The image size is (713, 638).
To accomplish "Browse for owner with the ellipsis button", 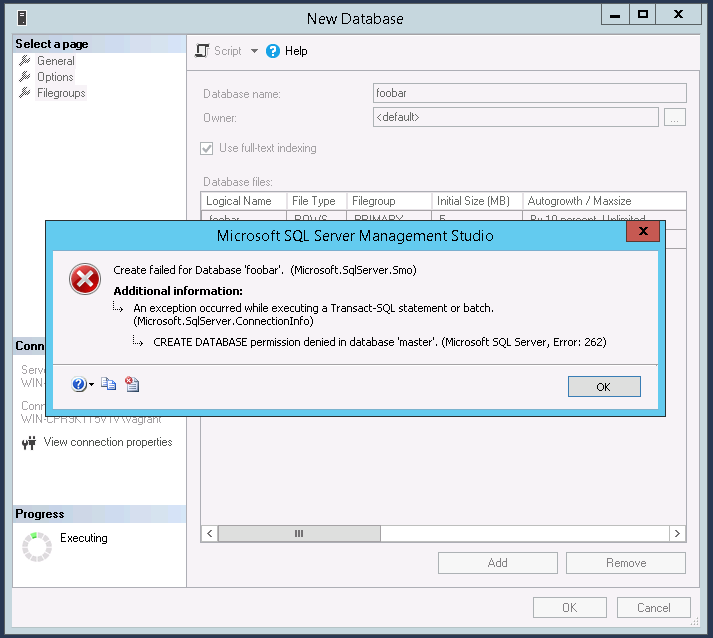I will tap(675, 117).
